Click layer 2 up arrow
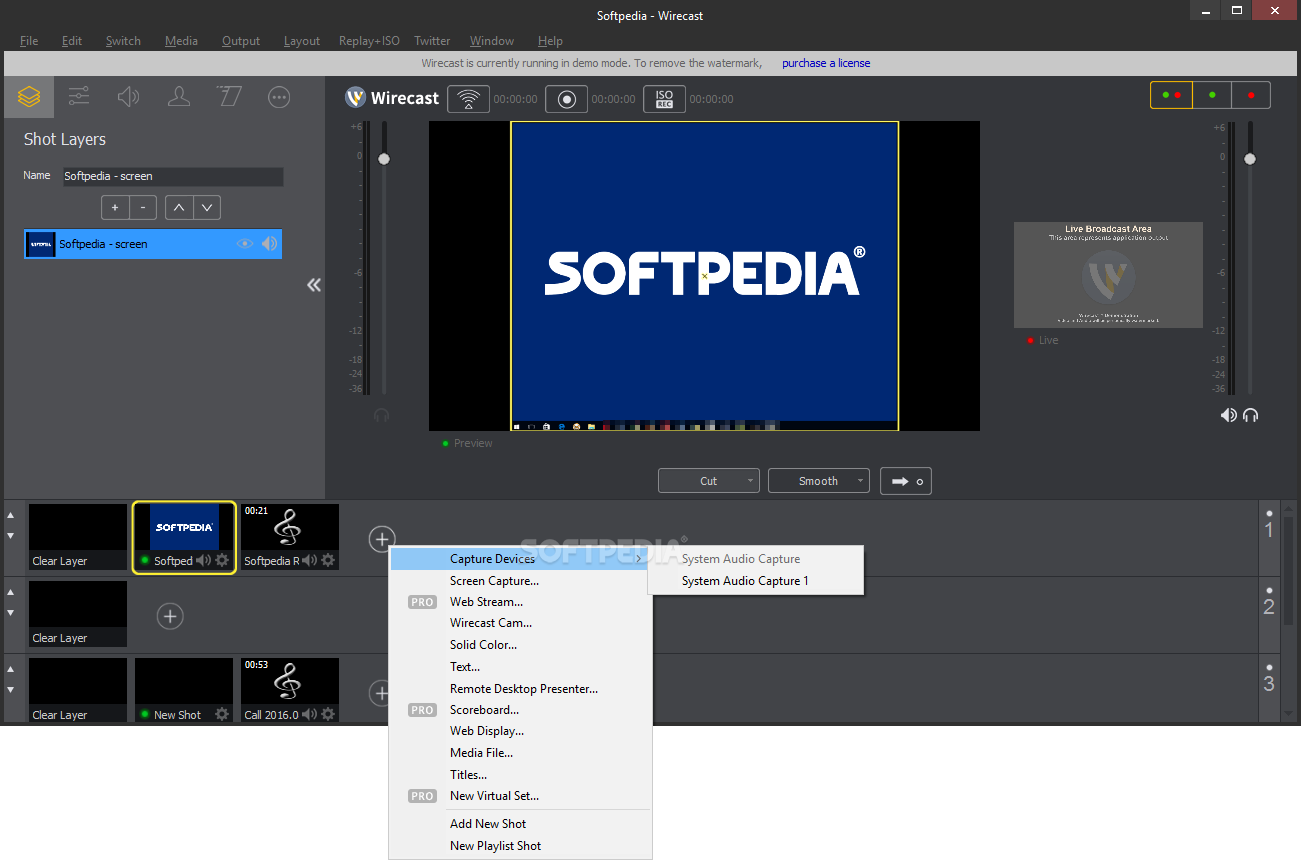Screen dimensions: 1301x860 point(11,592)
